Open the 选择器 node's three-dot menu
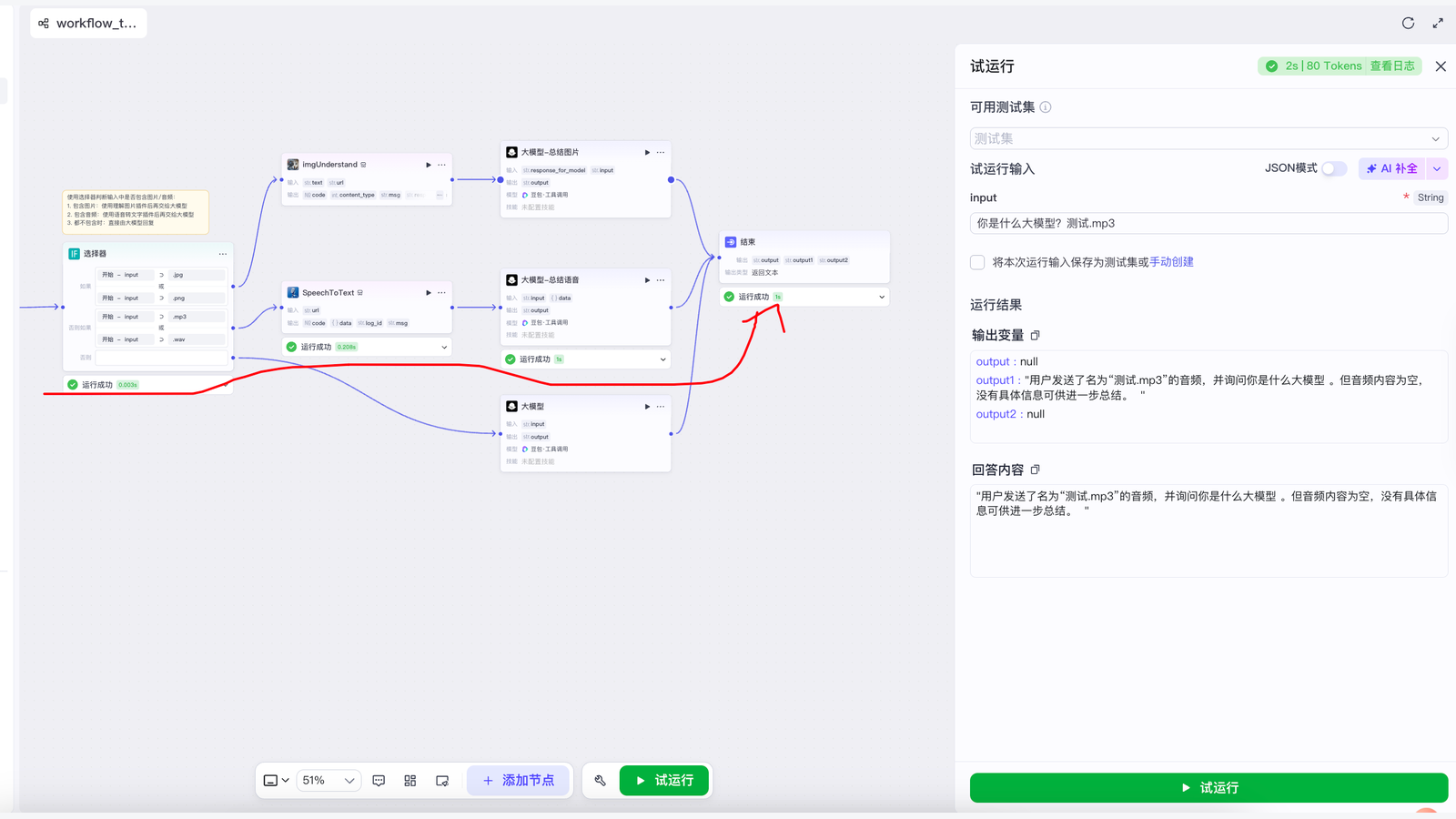Viewport: 1456px width, 819px height. [223, 254]
